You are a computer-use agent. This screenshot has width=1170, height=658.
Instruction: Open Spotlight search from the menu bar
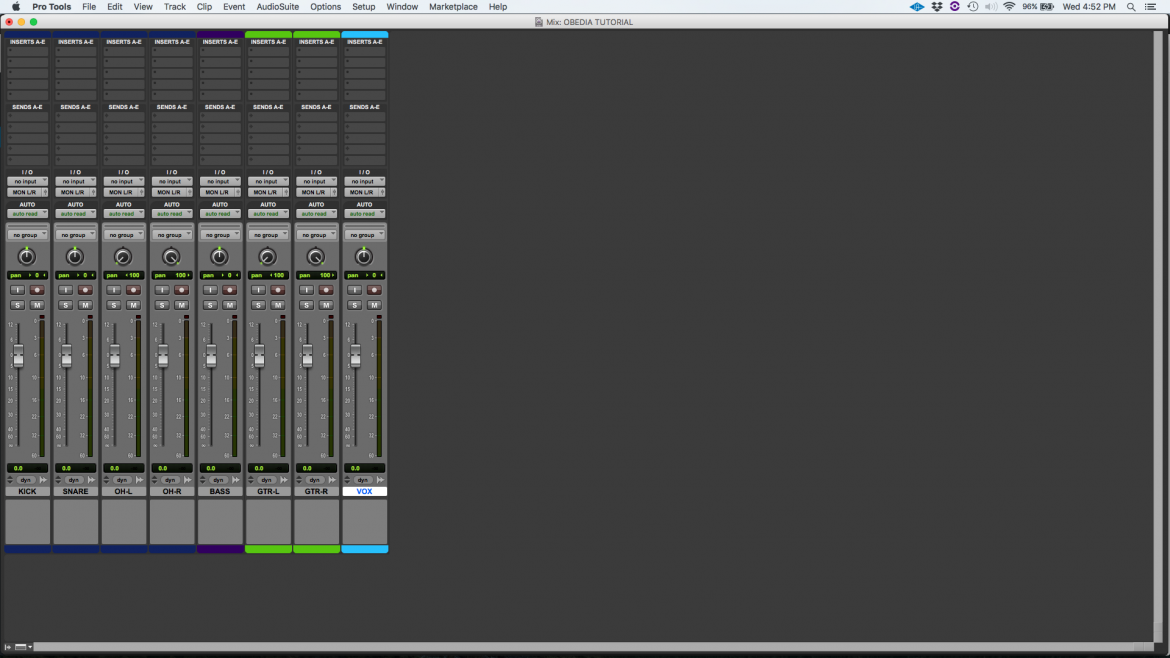pyautogui.click(x=1133, y=7)
